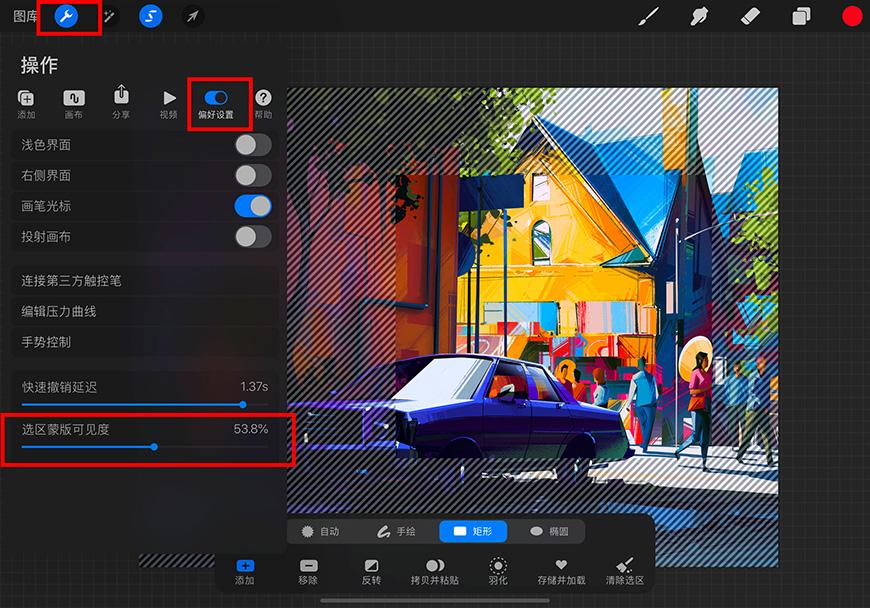
Task: Tap the 添加 add selection icon
Action: click(x=245, y=572)
